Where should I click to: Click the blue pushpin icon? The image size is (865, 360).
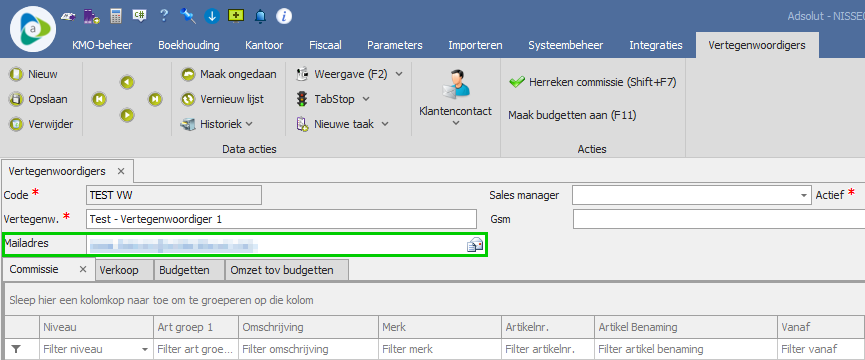tap(188, 16)
